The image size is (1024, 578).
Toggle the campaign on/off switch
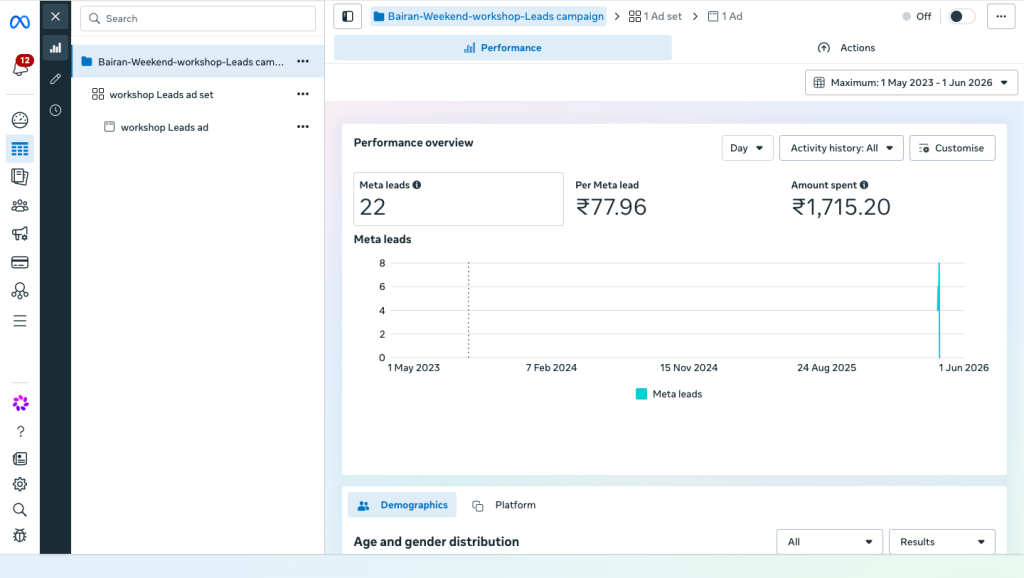click(961, 16)
